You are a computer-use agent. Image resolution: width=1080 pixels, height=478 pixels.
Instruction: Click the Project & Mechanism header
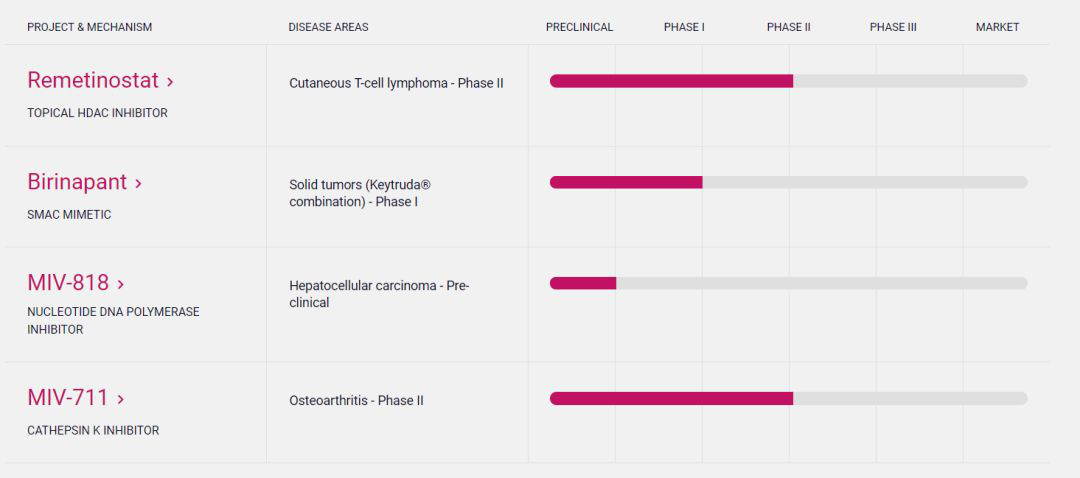coord(90,27)
